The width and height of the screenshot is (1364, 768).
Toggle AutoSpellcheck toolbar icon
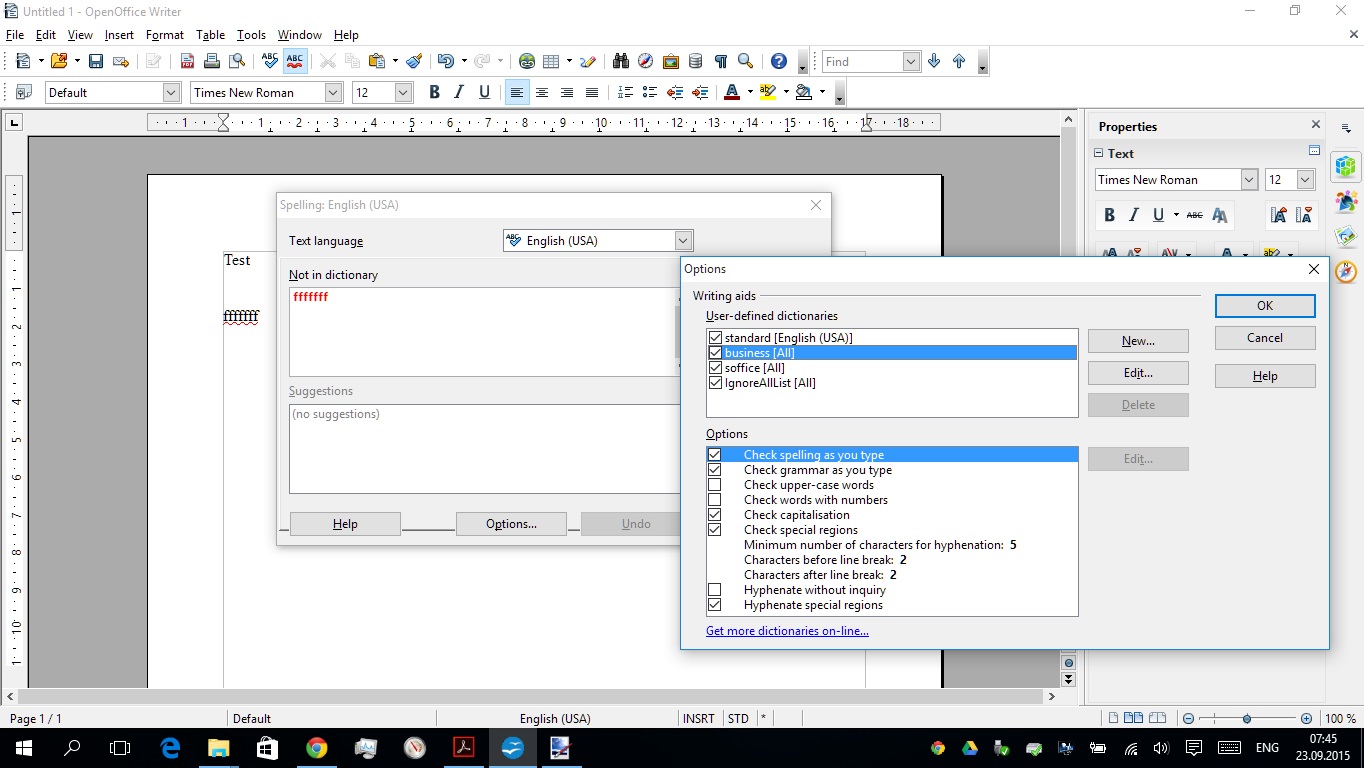(295, 61)
